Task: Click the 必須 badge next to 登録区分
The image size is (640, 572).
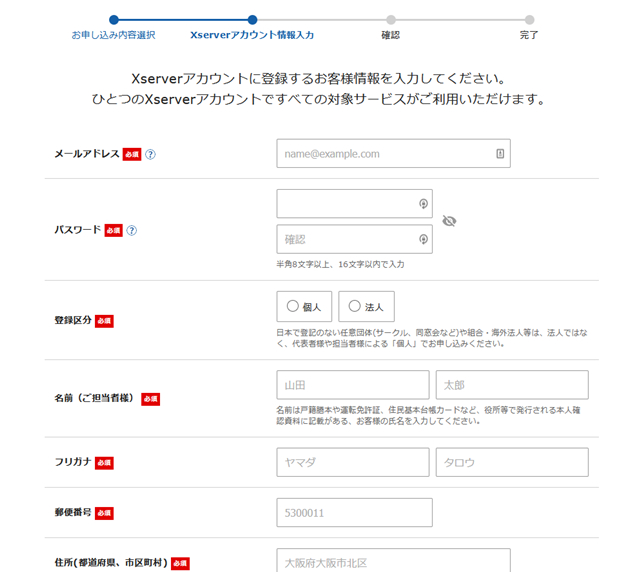Action: tap(104, 321)
